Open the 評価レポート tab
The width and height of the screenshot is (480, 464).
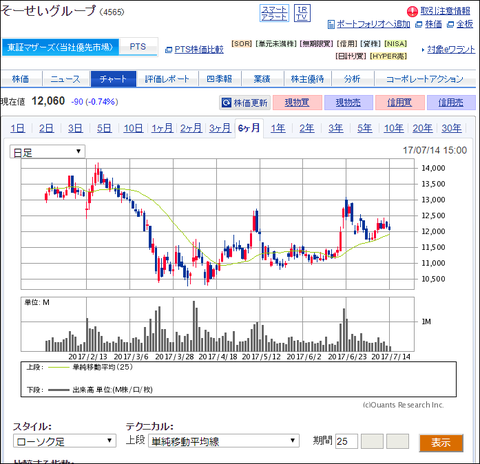pyautogui.click(x=167, y=79)
